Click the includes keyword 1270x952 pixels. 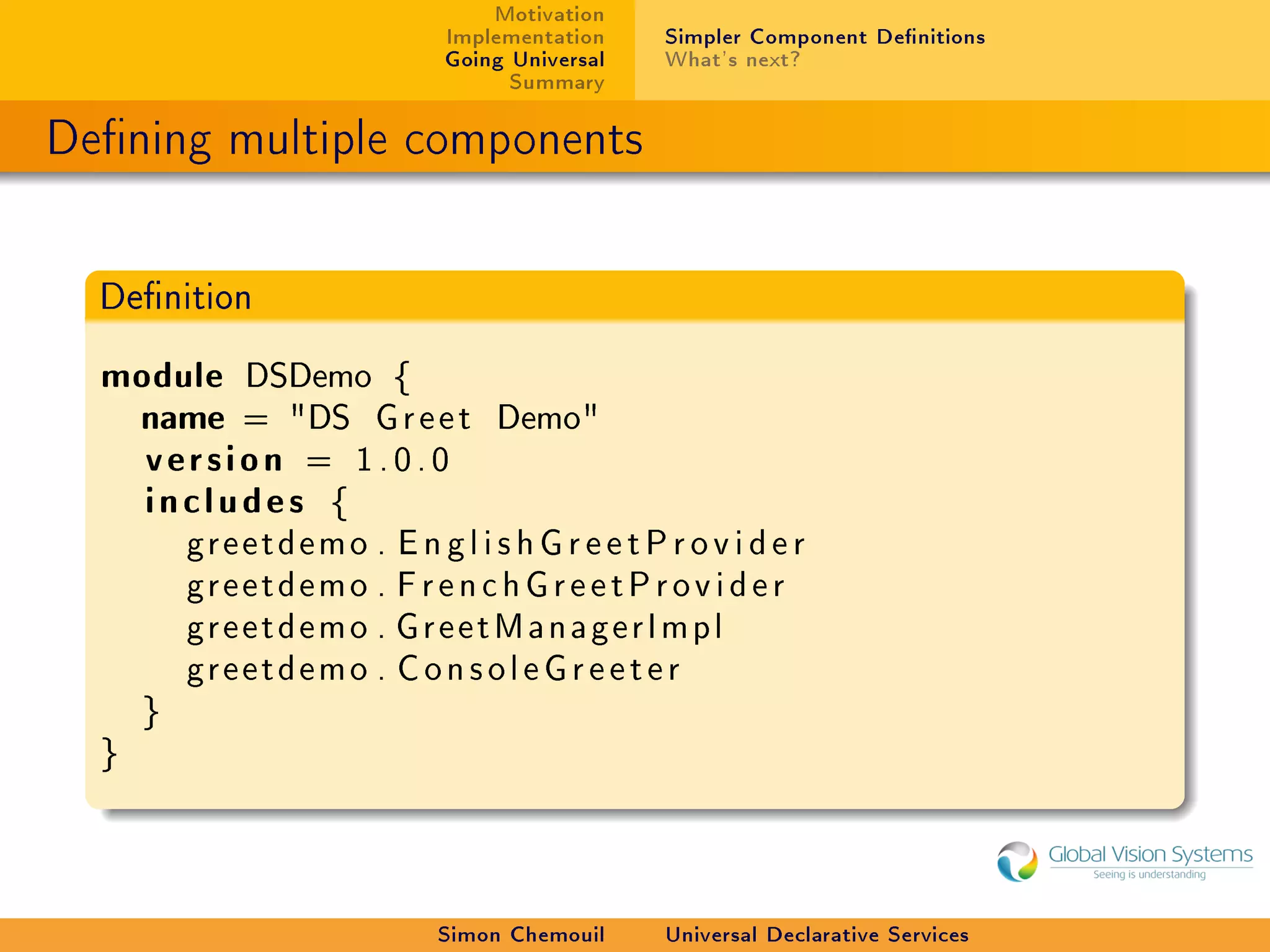pyautogui.click(x=224, y=501)
